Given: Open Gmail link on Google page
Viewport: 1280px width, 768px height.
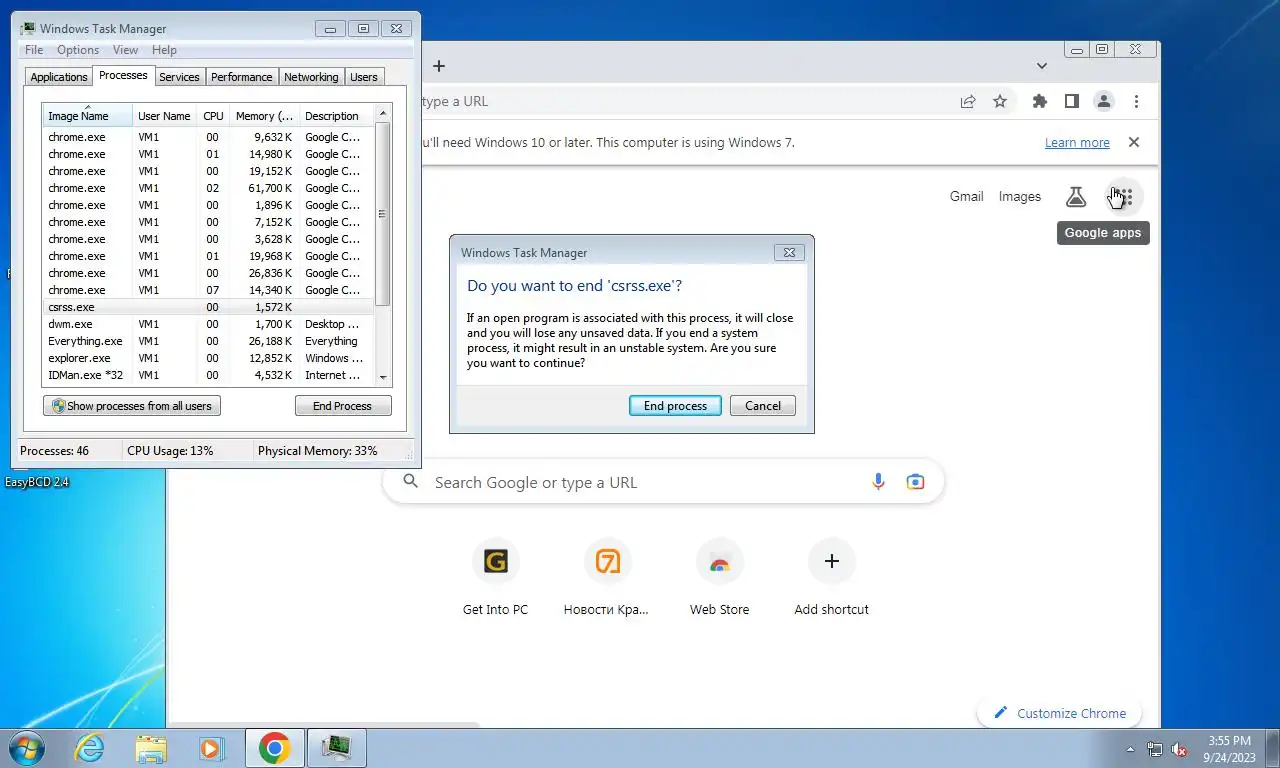Looking at the screenshot, I should pos(966,197).
